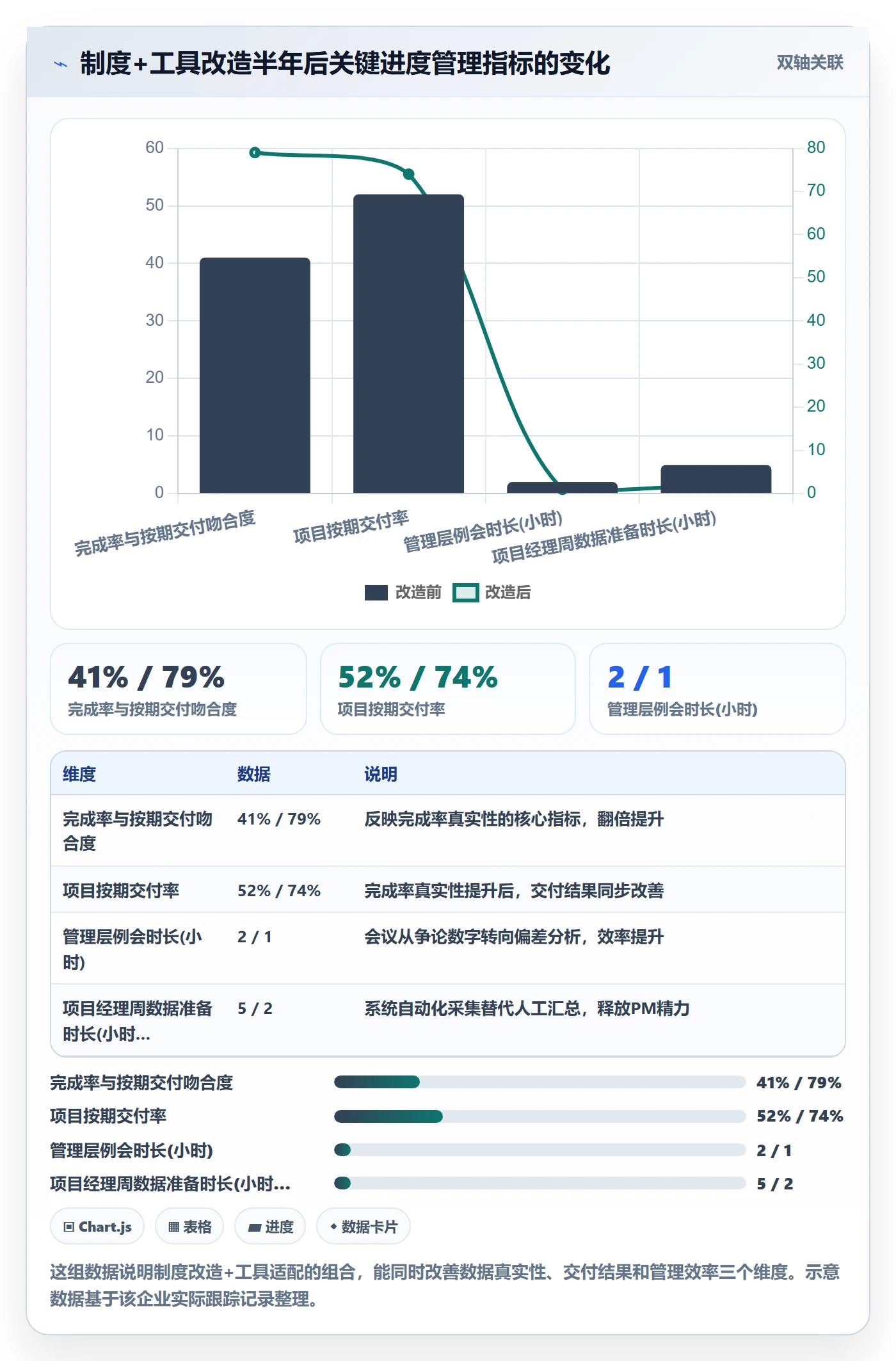
Task: Click the 说明 column header
Action: [381, 774]
